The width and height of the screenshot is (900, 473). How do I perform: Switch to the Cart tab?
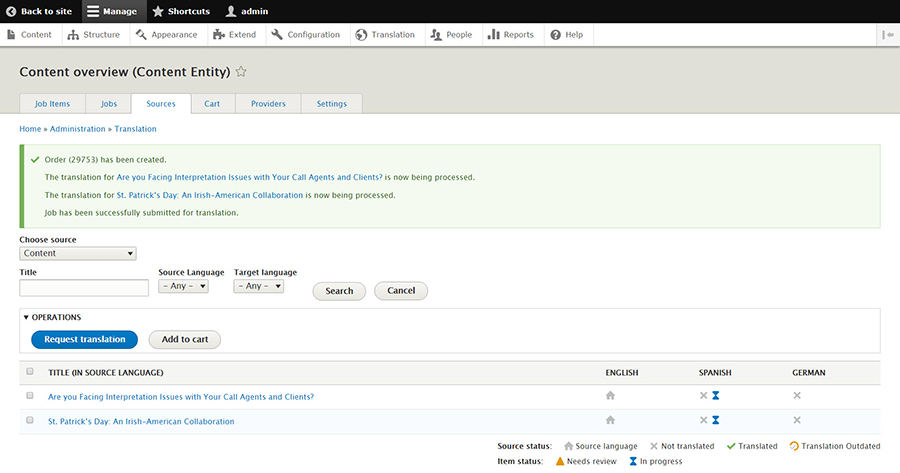tap(212, 104)
